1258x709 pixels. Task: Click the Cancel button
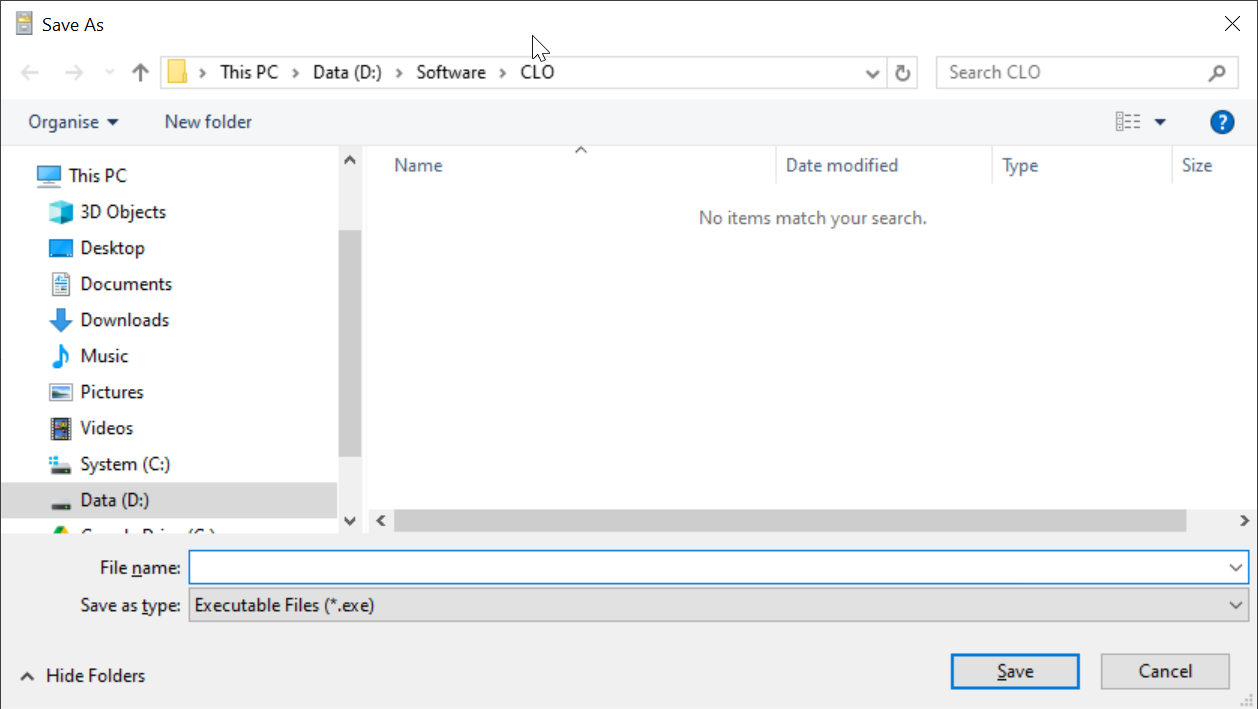[1164, 671]
